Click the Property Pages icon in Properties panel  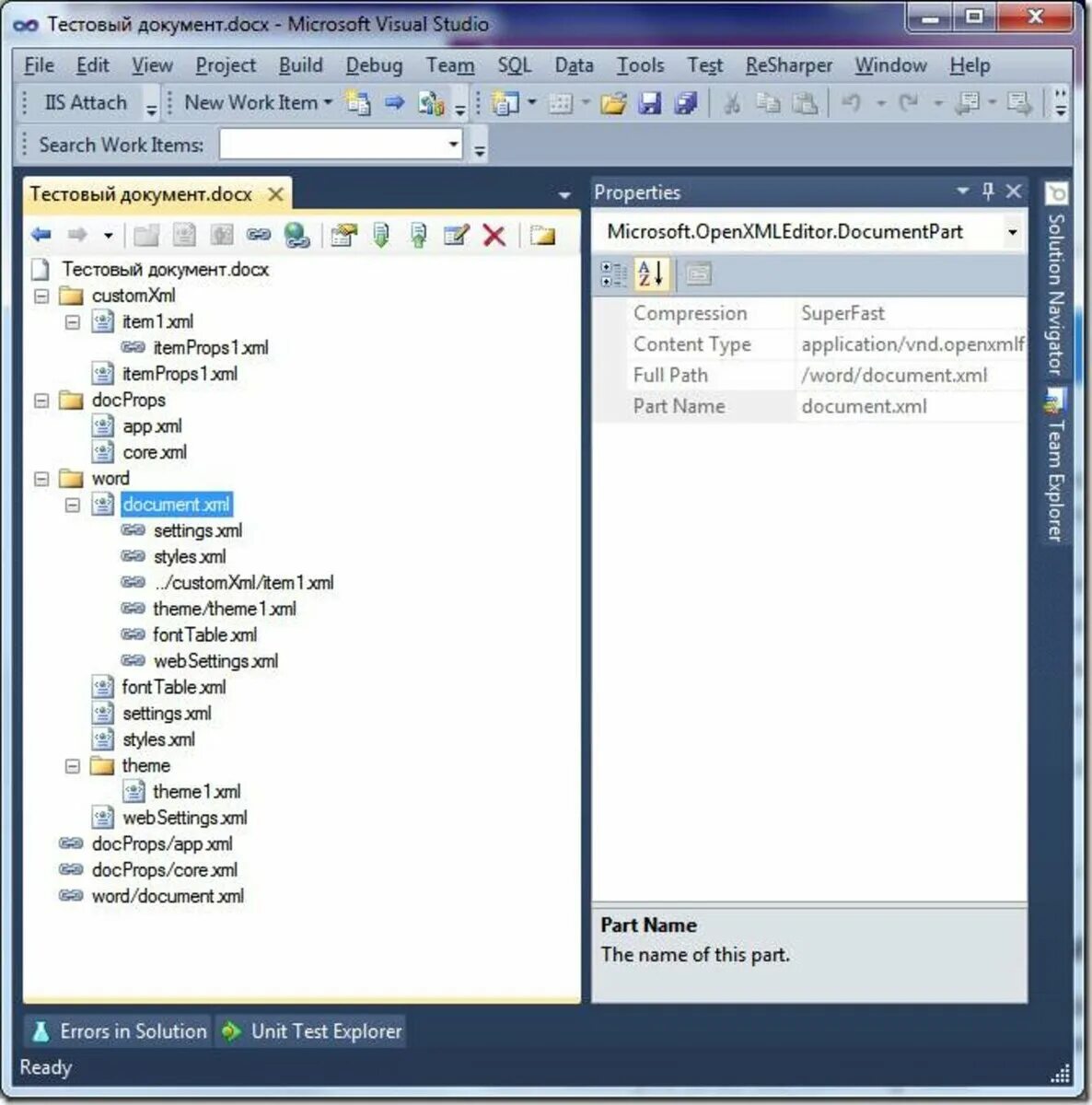tap(698, 273)
